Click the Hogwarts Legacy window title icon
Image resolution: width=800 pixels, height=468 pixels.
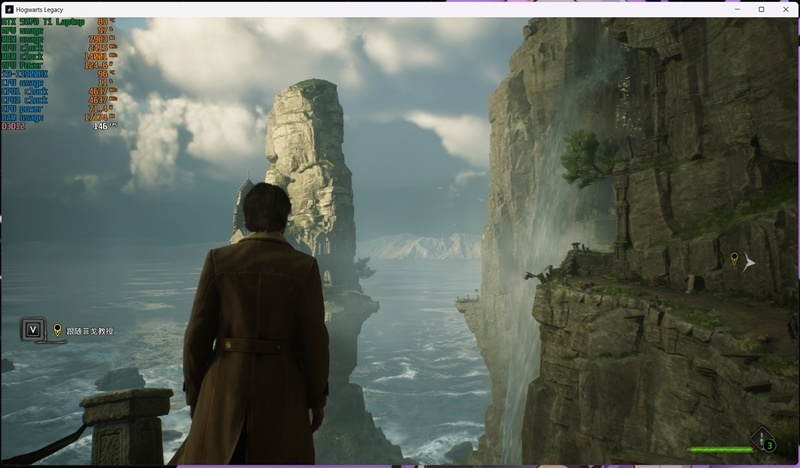point(9,9)
